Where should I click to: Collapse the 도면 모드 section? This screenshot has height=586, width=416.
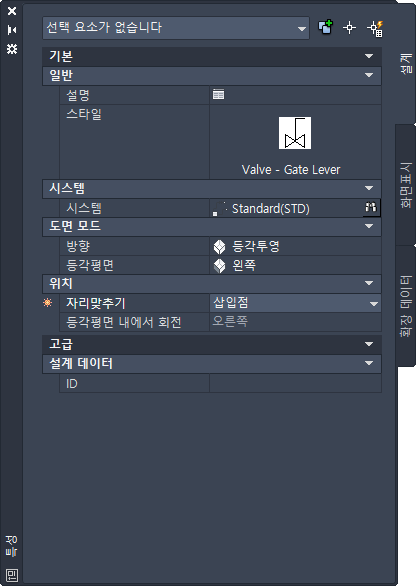click(x=212, y=226)
